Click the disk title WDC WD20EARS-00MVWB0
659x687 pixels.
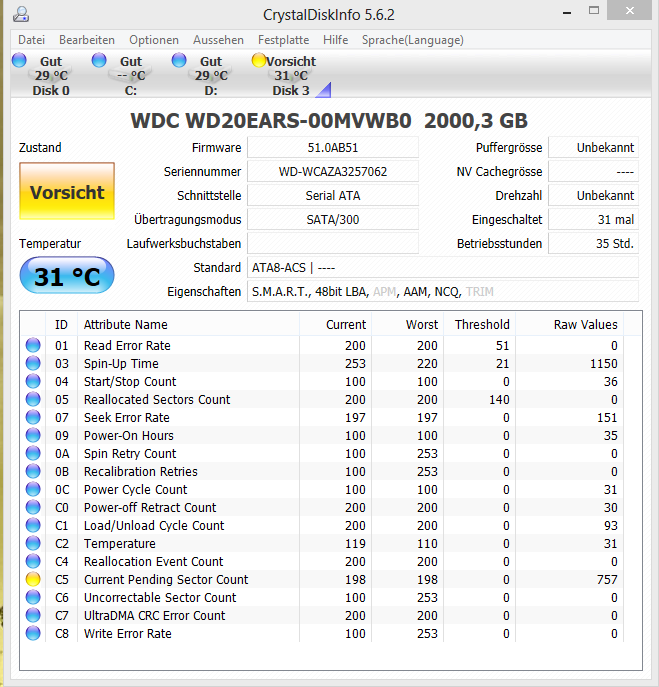tap(271, 120)
